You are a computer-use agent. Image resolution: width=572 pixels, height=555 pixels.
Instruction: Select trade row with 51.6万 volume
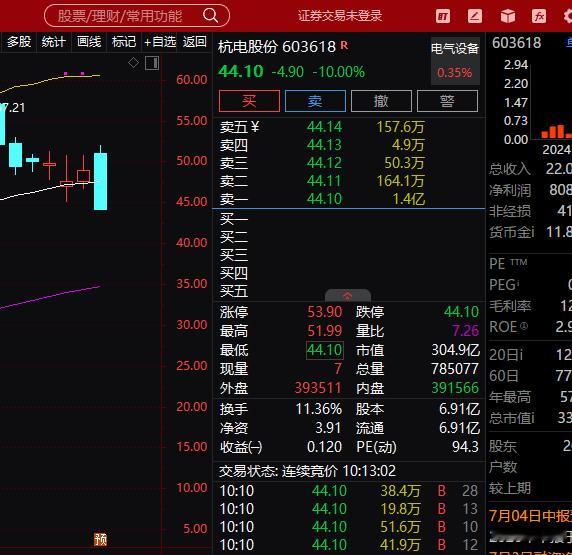pos(348,527)
